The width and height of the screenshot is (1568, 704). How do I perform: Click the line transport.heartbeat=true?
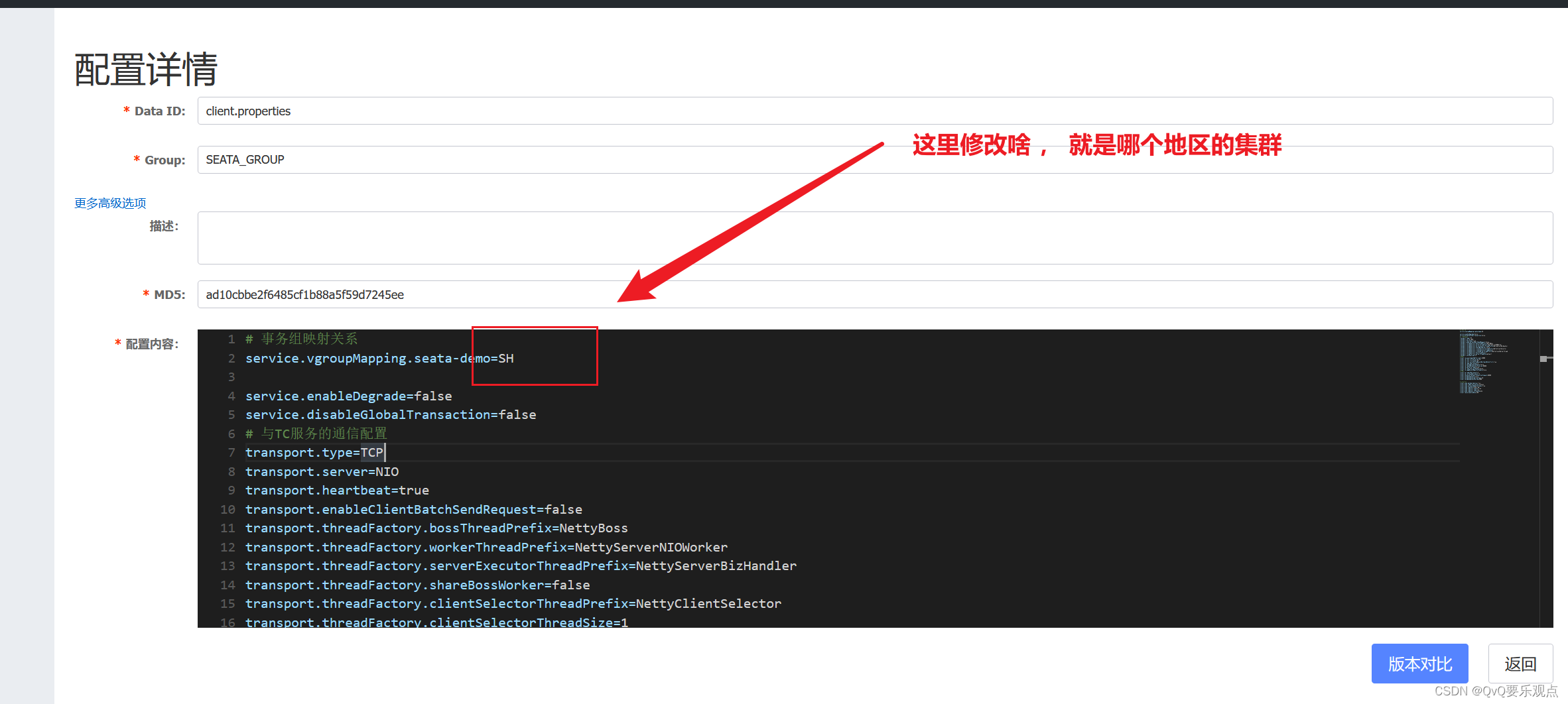pyautogui.click(x=337, y=490)
